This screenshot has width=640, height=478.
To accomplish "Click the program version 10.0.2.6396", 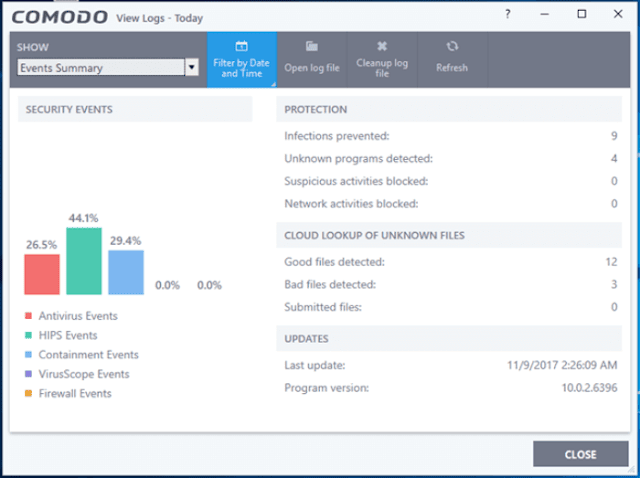I will point(589,387).
